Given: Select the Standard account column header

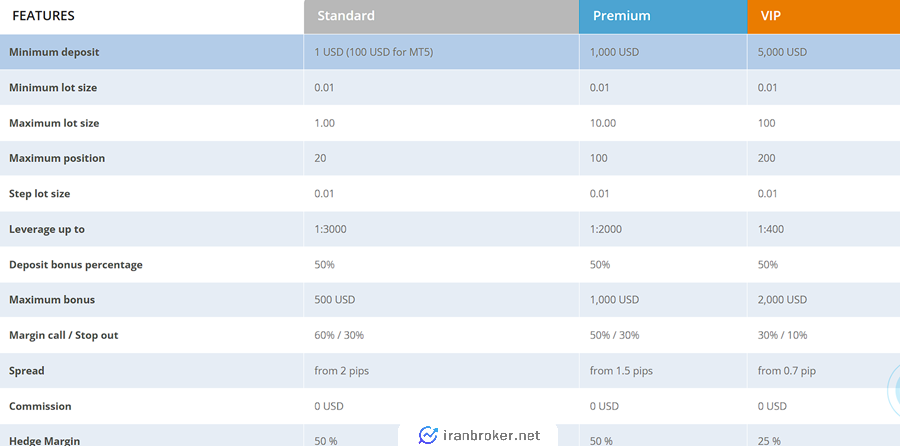Looking at the screenshot, I should 441,16.
